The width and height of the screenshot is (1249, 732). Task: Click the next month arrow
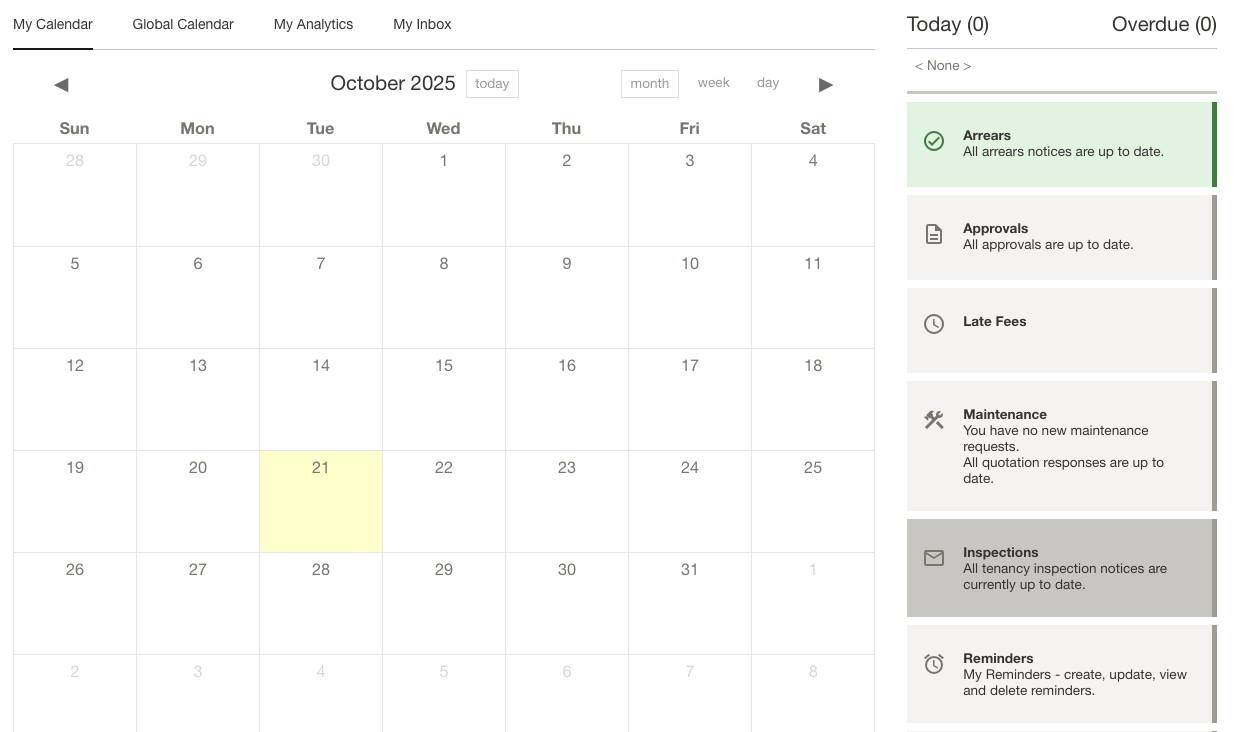826,84
